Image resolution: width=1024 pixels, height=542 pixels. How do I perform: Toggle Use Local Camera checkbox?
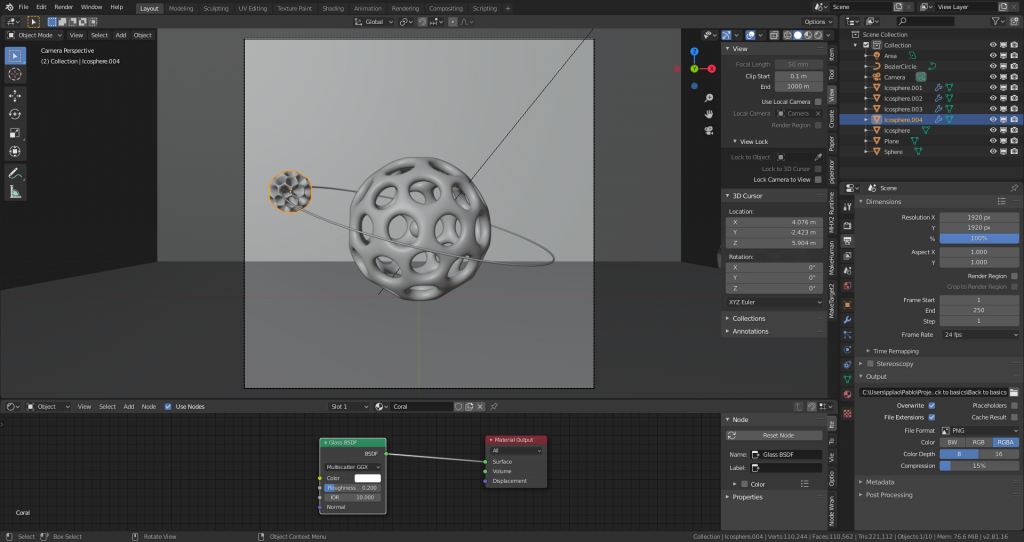(x=818, y=102)
